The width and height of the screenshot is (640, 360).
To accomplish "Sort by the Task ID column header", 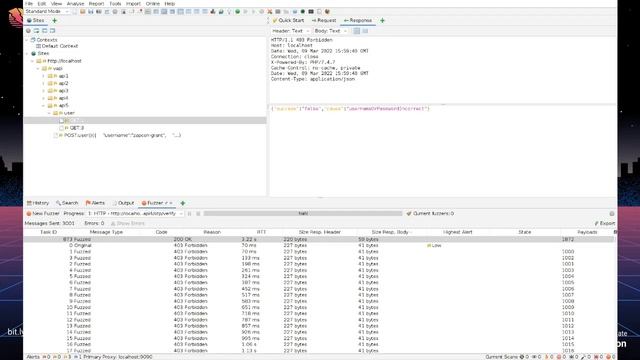I will pos(48,232).
